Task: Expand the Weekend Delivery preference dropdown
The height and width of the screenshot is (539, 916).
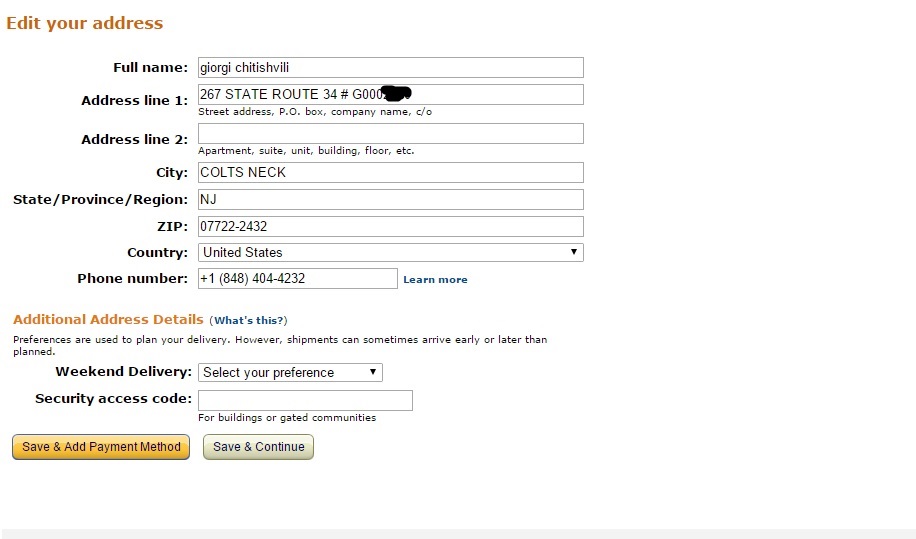Action: (290, 373)
